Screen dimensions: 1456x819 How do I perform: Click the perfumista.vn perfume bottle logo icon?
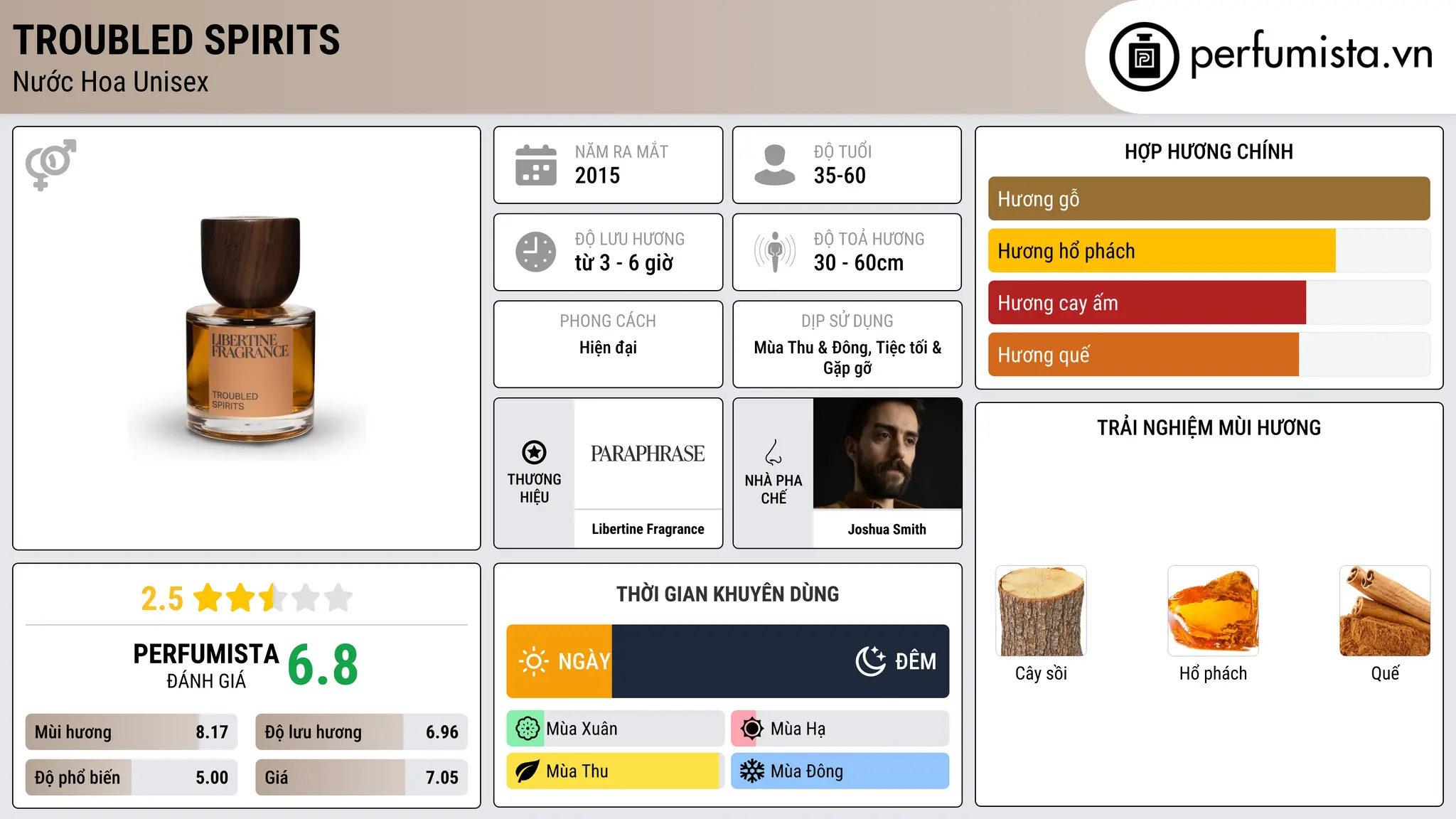point(1144,57)
